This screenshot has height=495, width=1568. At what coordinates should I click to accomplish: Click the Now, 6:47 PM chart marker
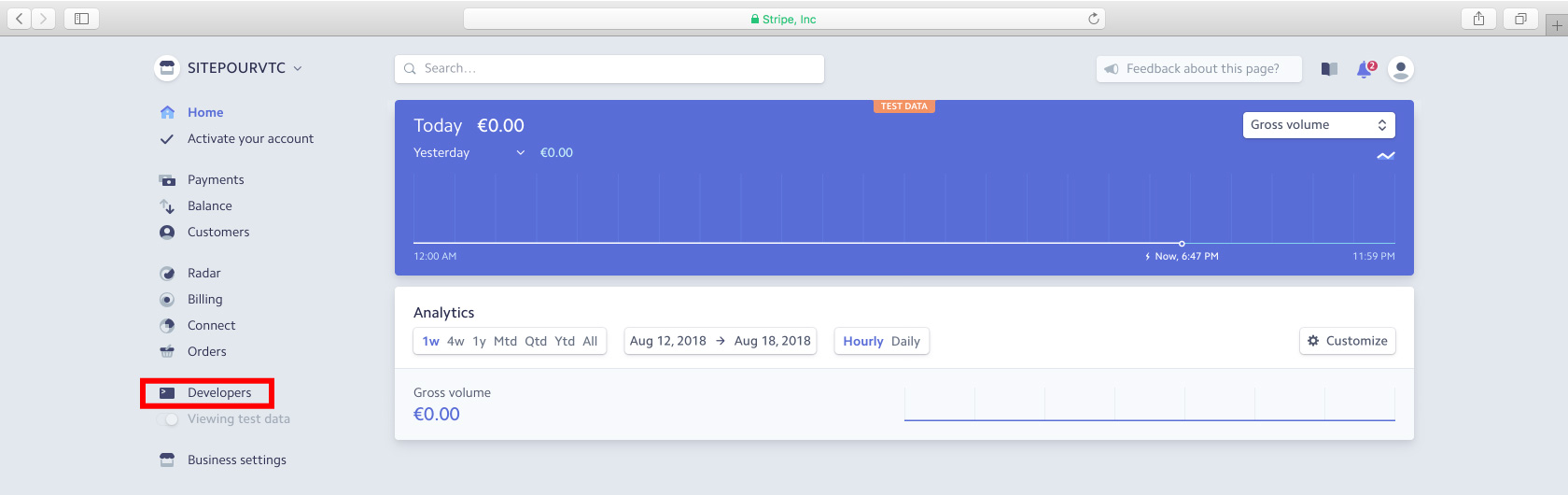click(1182, 244)
